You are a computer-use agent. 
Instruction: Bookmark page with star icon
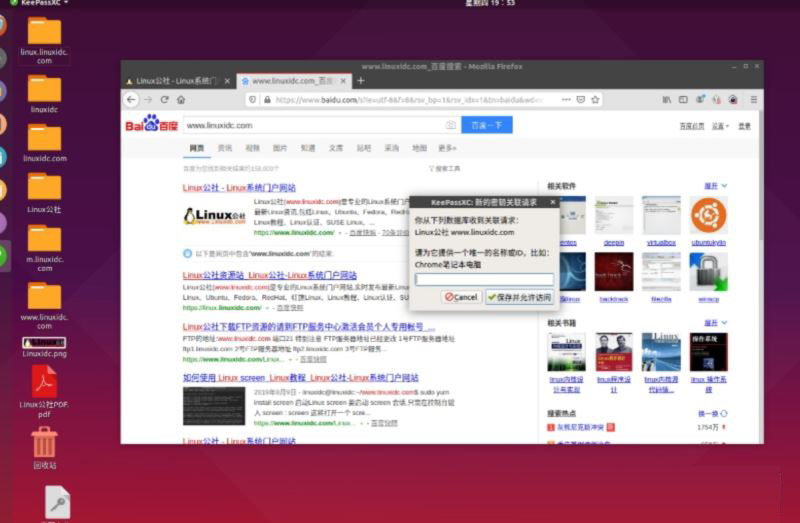595,99
